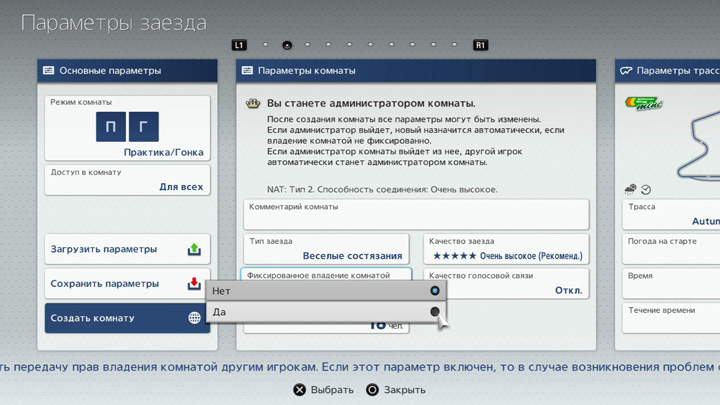
Task: Click the globe icon on Создать комнату
Action: [194, 318]
